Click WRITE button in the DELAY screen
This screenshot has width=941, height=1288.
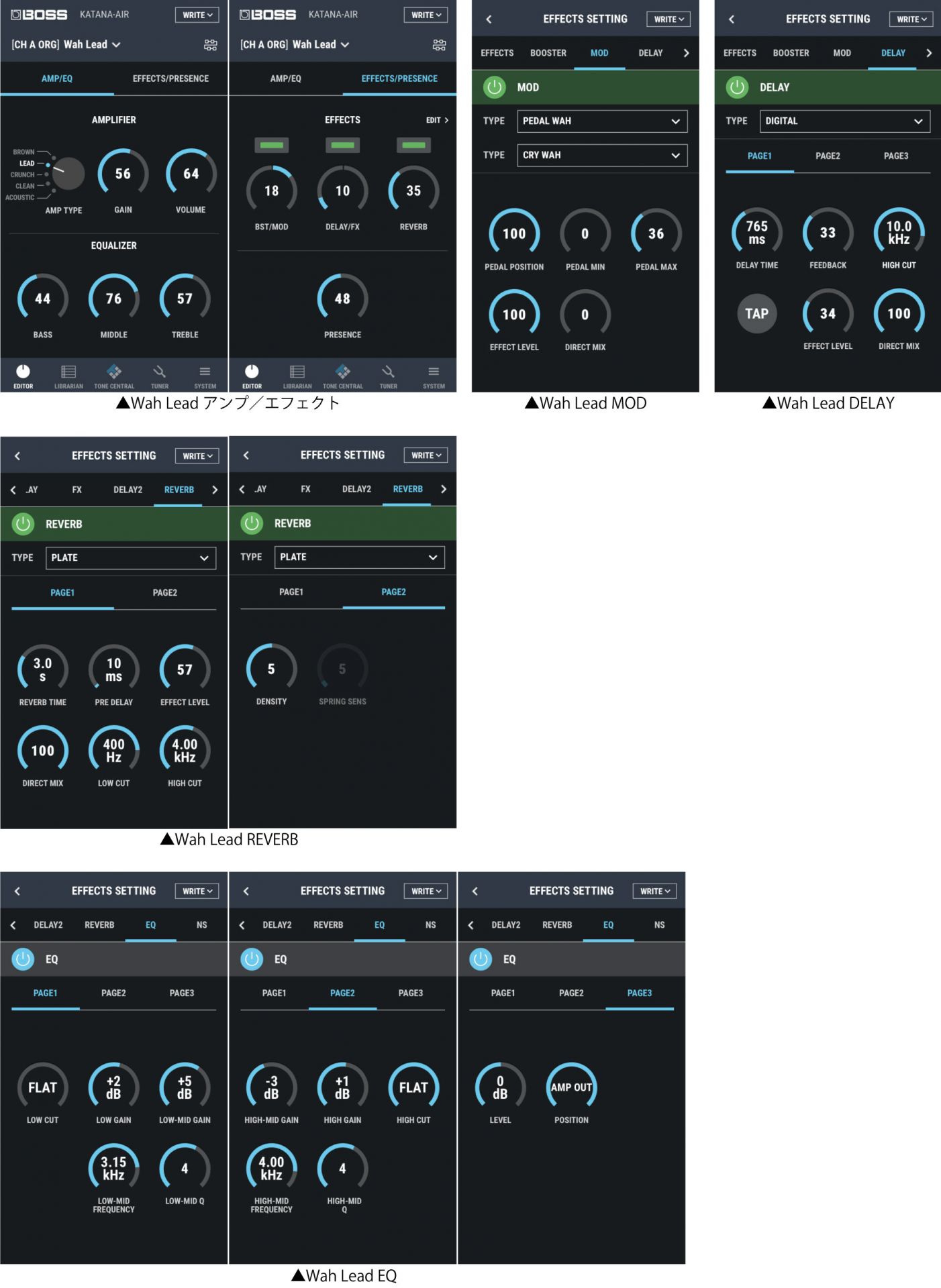click(911, 19)
